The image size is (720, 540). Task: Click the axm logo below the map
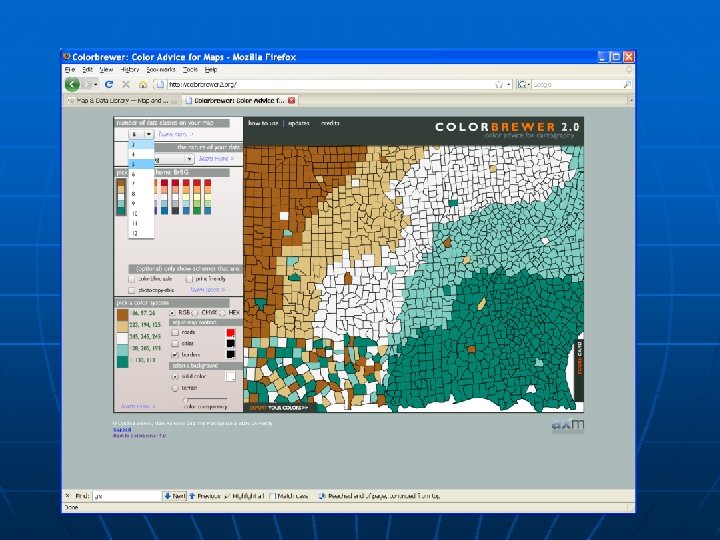(x=568, y=425)
